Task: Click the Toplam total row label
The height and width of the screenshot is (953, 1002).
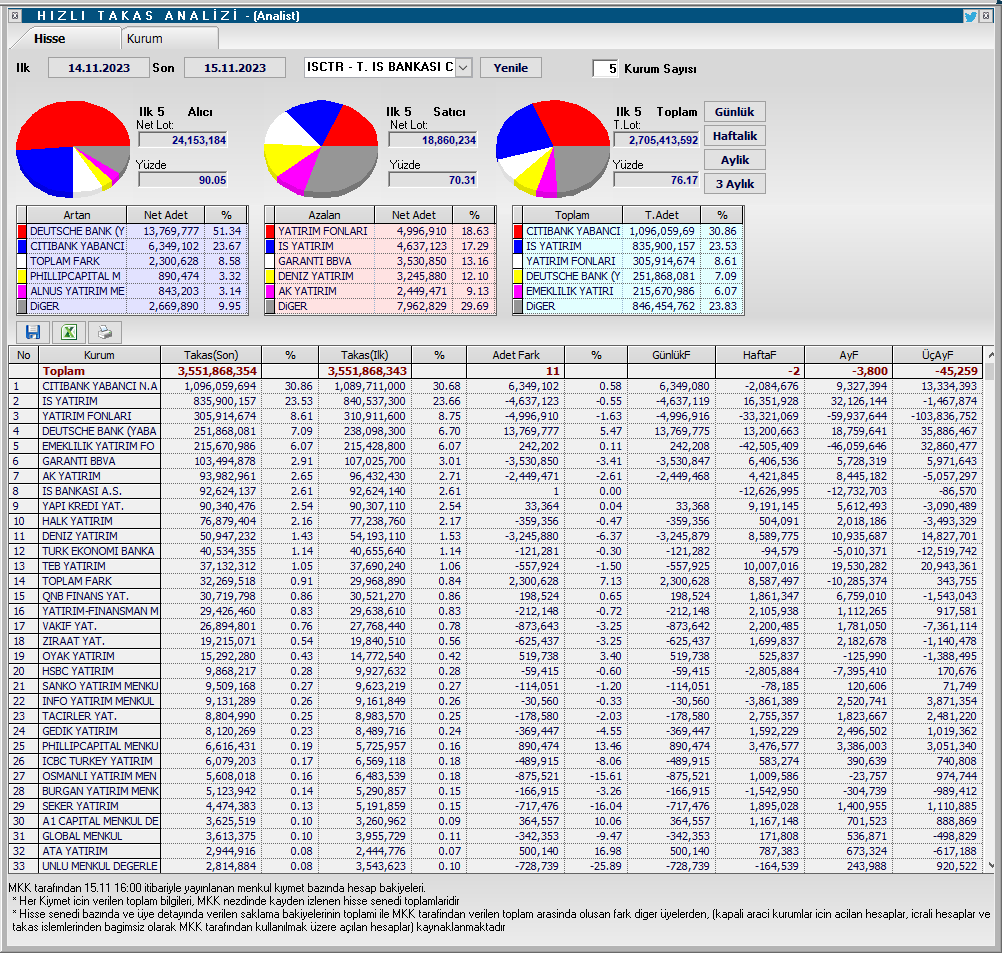Action: click(63, 371)
